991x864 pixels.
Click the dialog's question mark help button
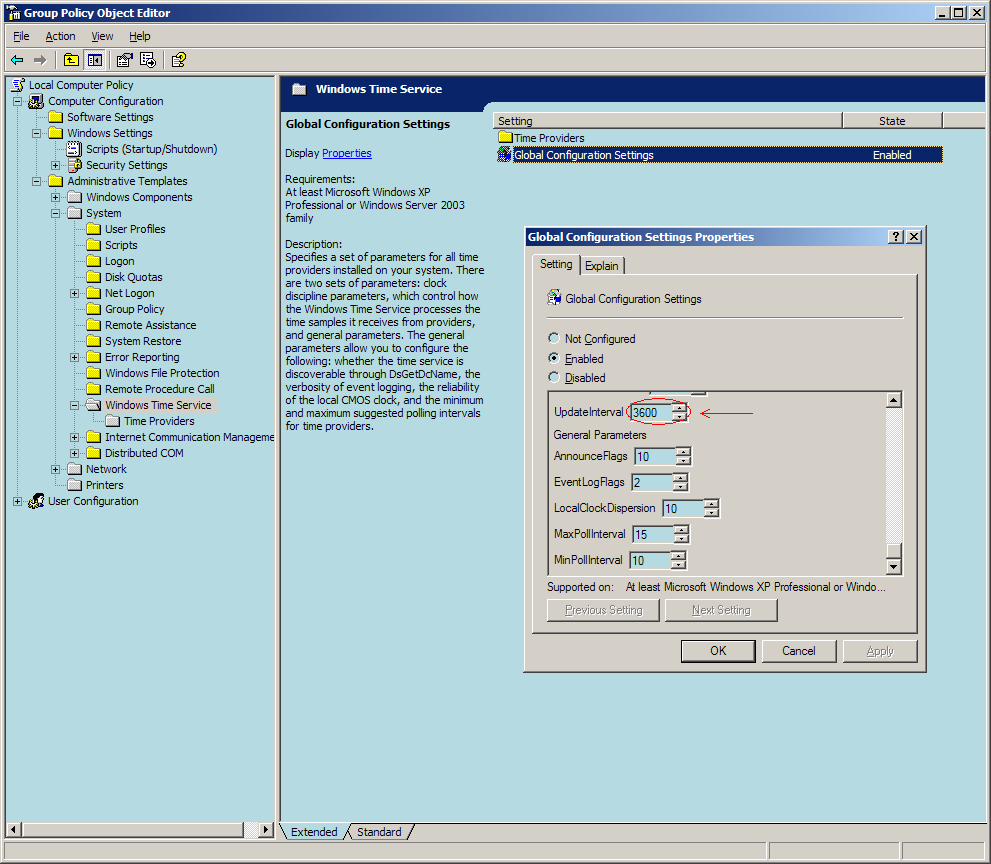(x=895, y=237)
